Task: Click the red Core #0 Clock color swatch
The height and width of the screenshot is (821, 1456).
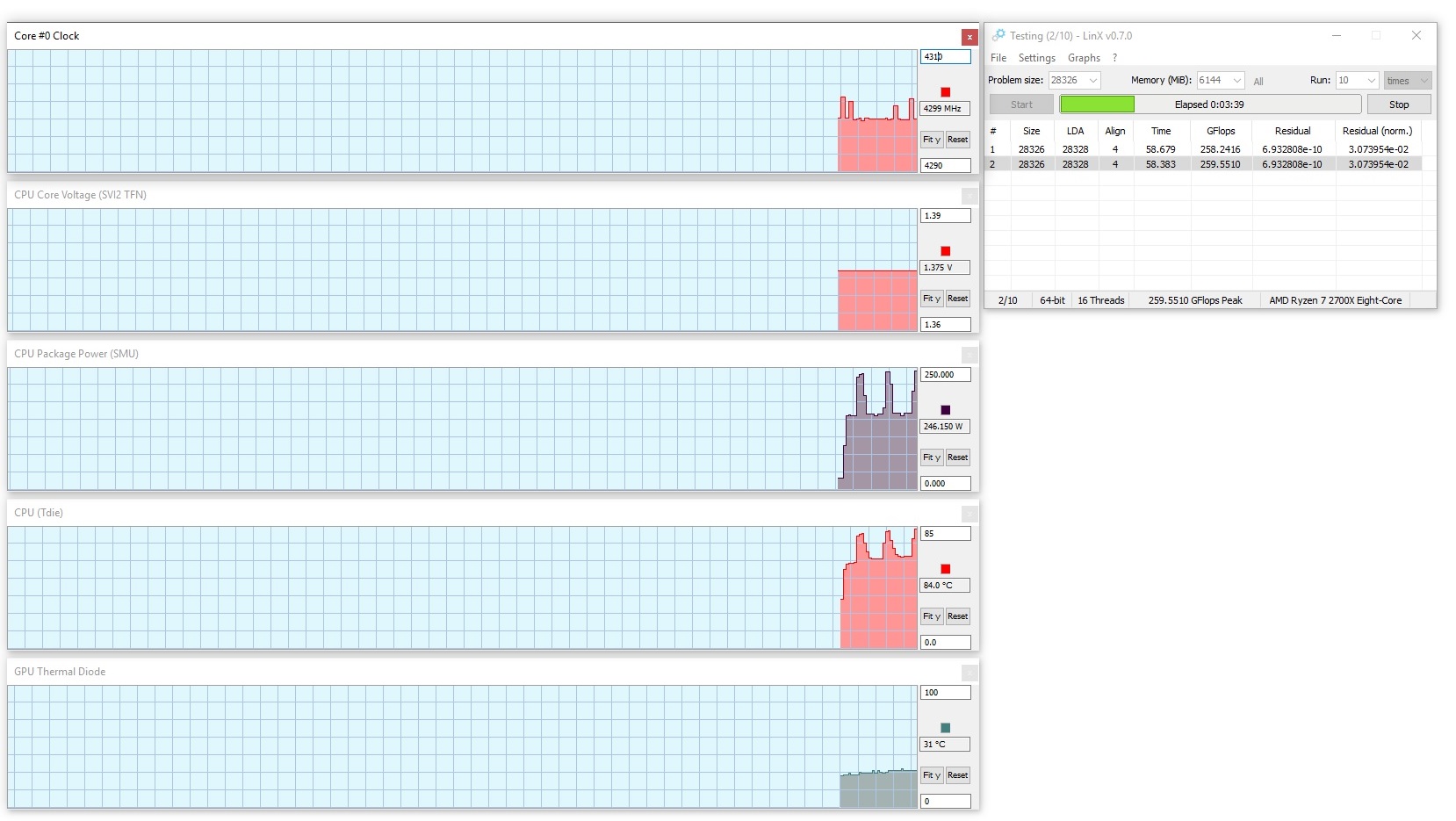Action: click(945, 92)
